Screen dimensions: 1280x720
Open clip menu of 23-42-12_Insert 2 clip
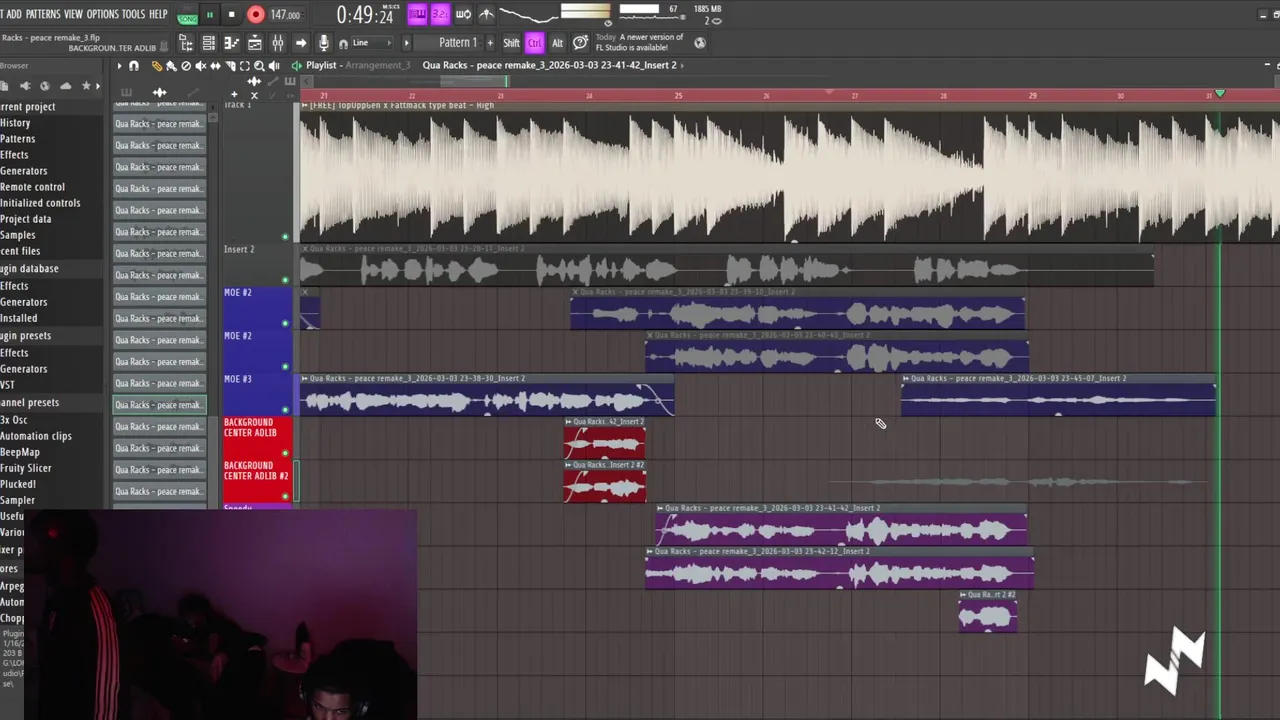pos(650,551)
